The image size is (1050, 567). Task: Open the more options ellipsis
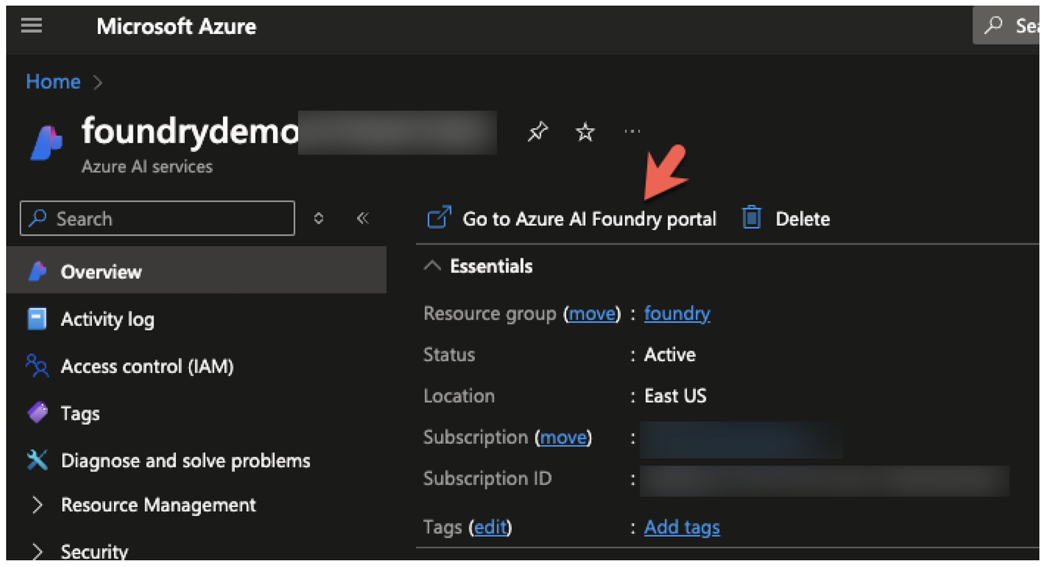click(x=632, y=131)
